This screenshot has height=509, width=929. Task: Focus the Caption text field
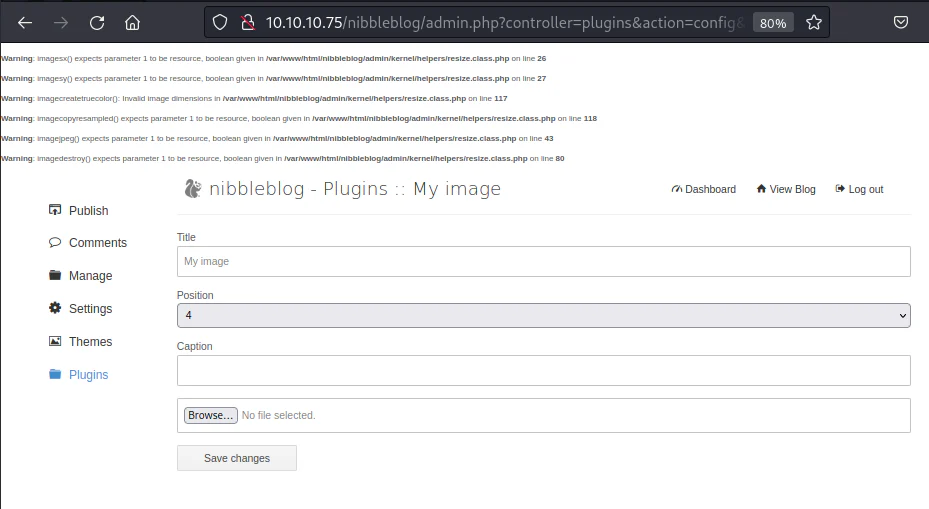(x=543, y=370)
